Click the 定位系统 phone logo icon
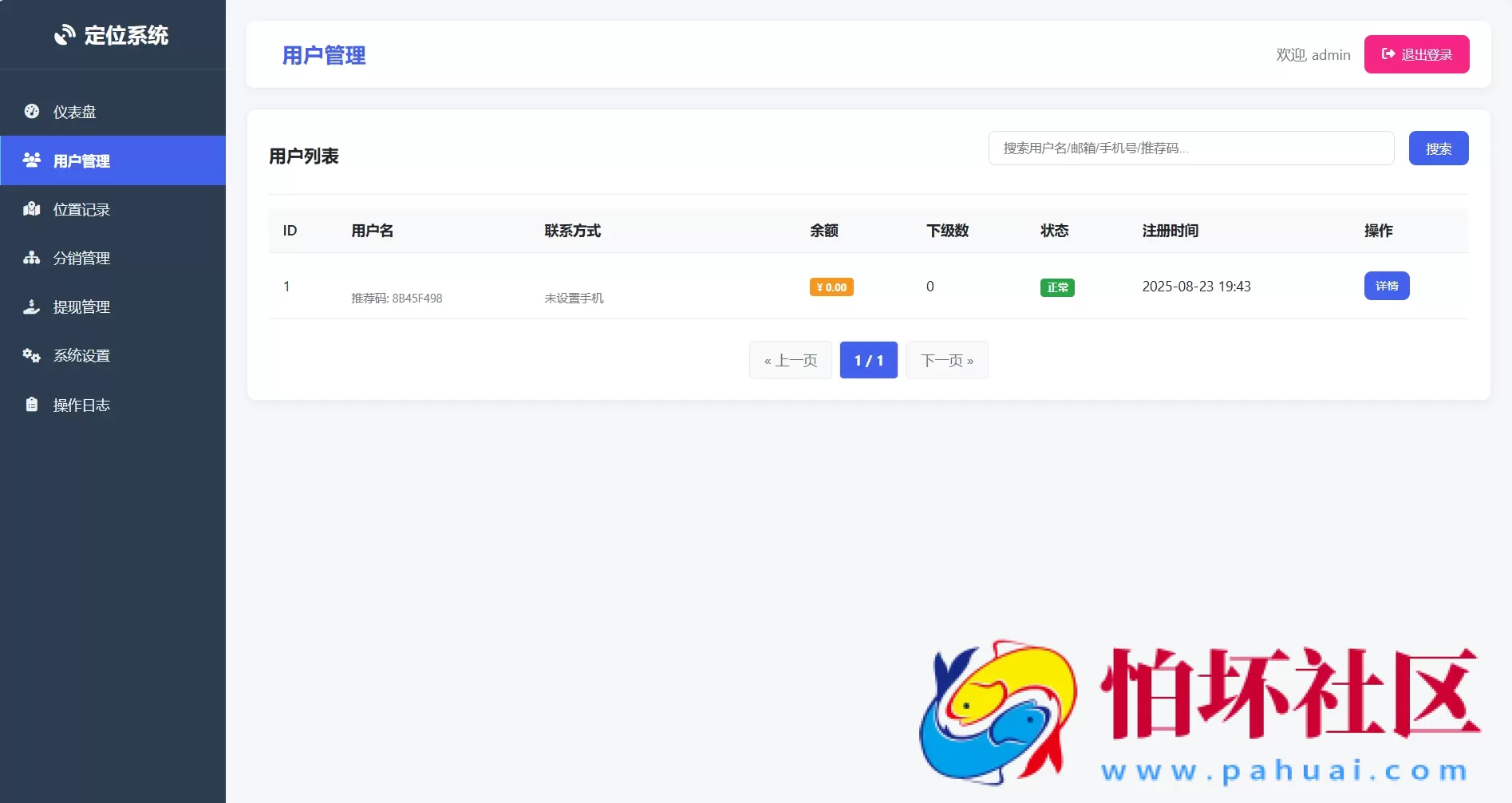 (65, 35)
